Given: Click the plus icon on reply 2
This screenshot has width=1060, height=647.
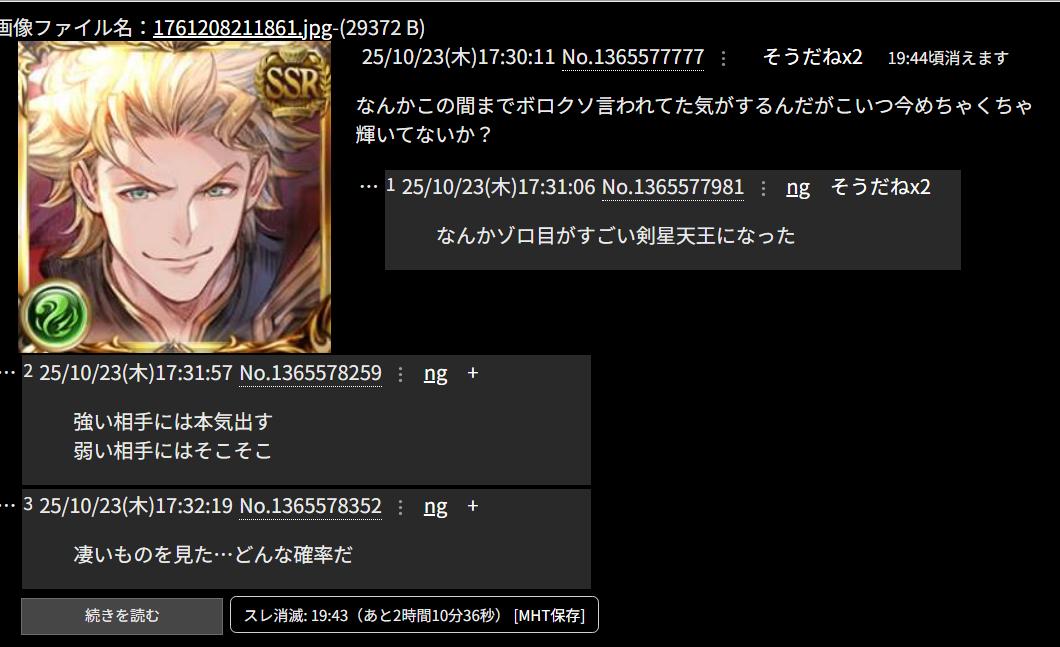Looking at the screenshot, I should [473, 373].
